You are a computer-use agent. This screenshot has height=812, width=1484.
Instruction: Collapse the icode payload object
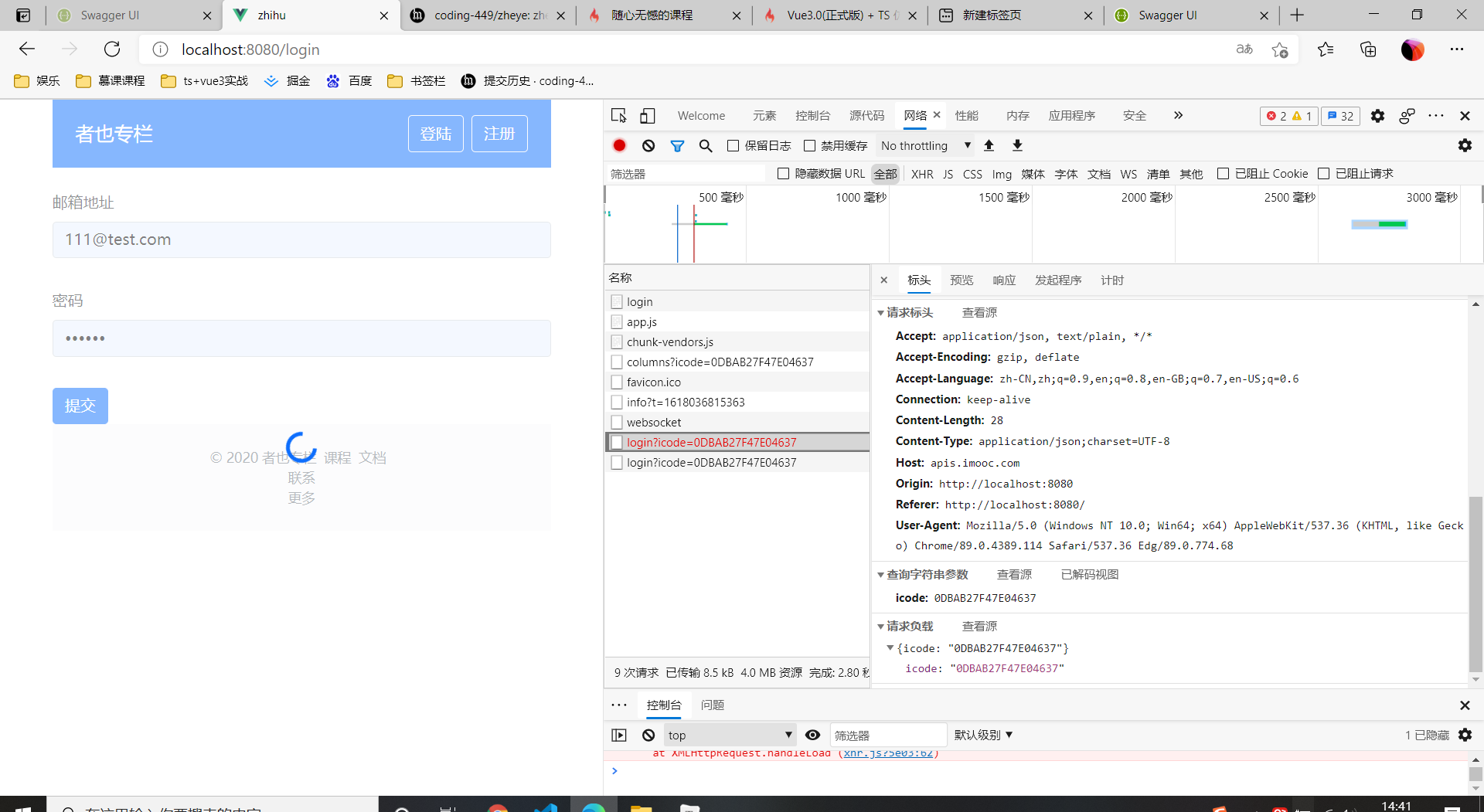(890, 648)
